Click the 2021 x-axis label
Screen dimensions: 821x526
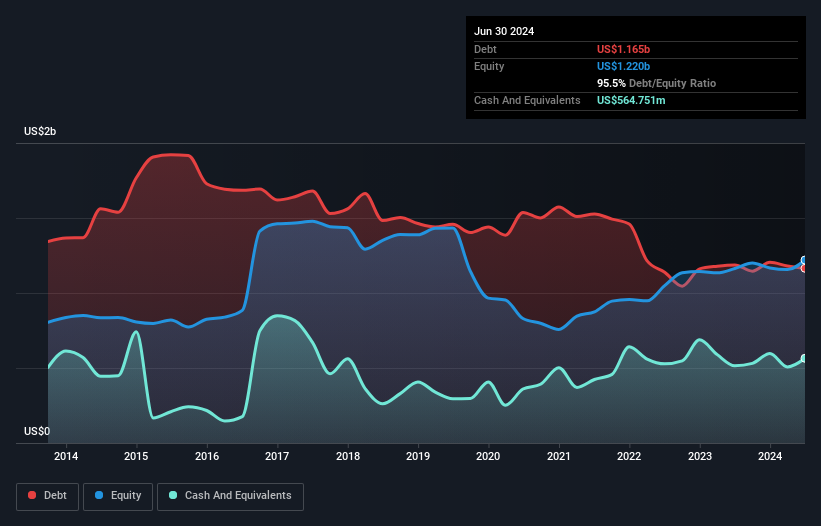559,456
